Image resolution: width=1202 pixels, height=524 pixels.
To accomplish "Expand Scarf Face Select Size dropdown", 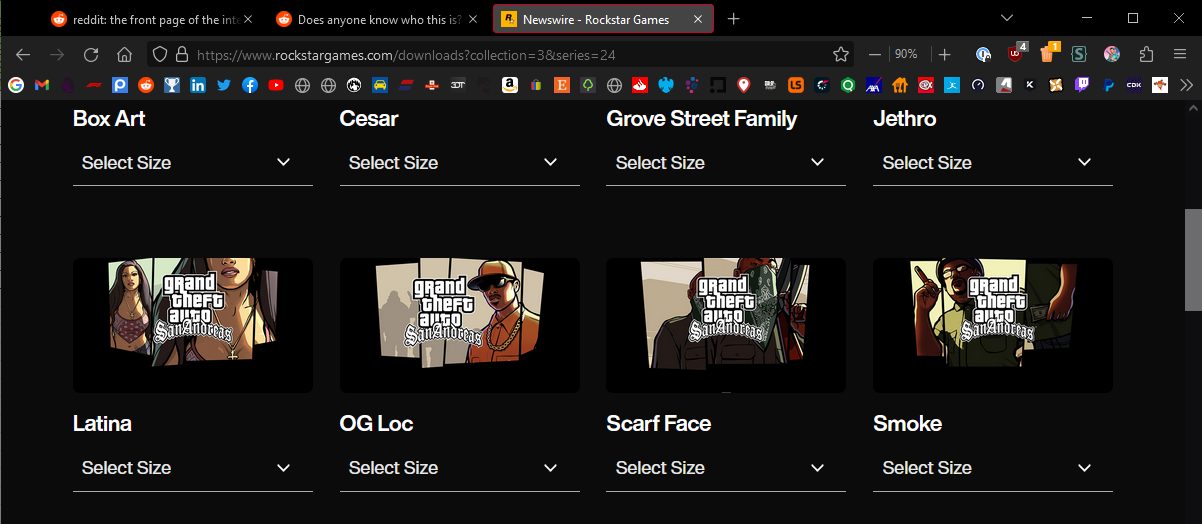I will pyautogui.click(x=726, y=468).
